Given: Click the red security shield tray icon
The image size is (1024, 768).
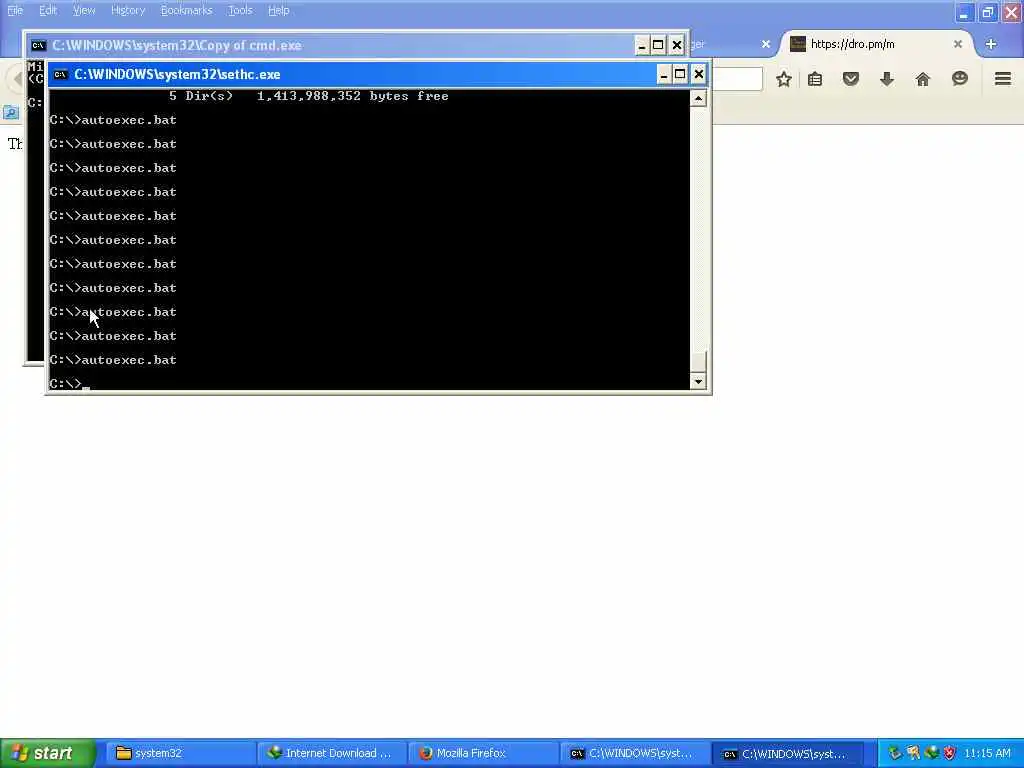Looking at the screenshot, I should pos(949,753).
